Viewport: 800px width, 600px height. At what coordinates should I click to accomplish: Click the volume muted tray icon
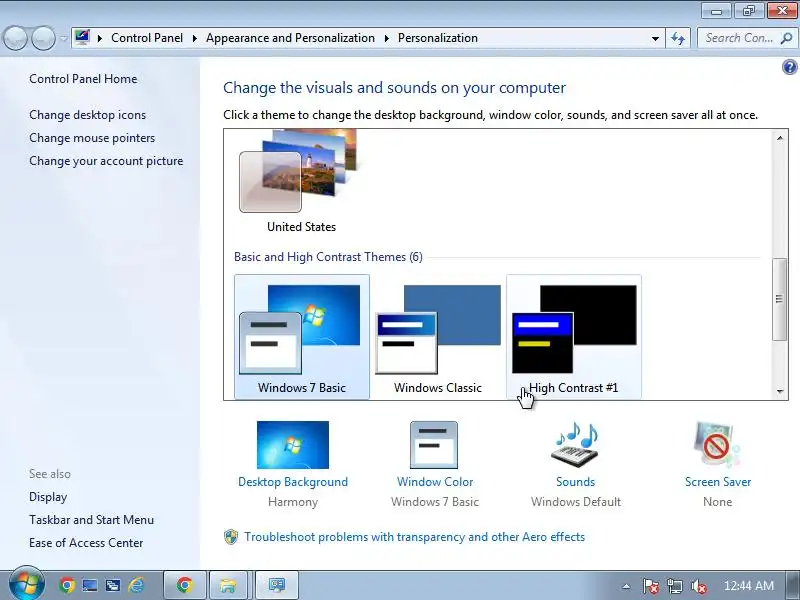coord(698,586)
